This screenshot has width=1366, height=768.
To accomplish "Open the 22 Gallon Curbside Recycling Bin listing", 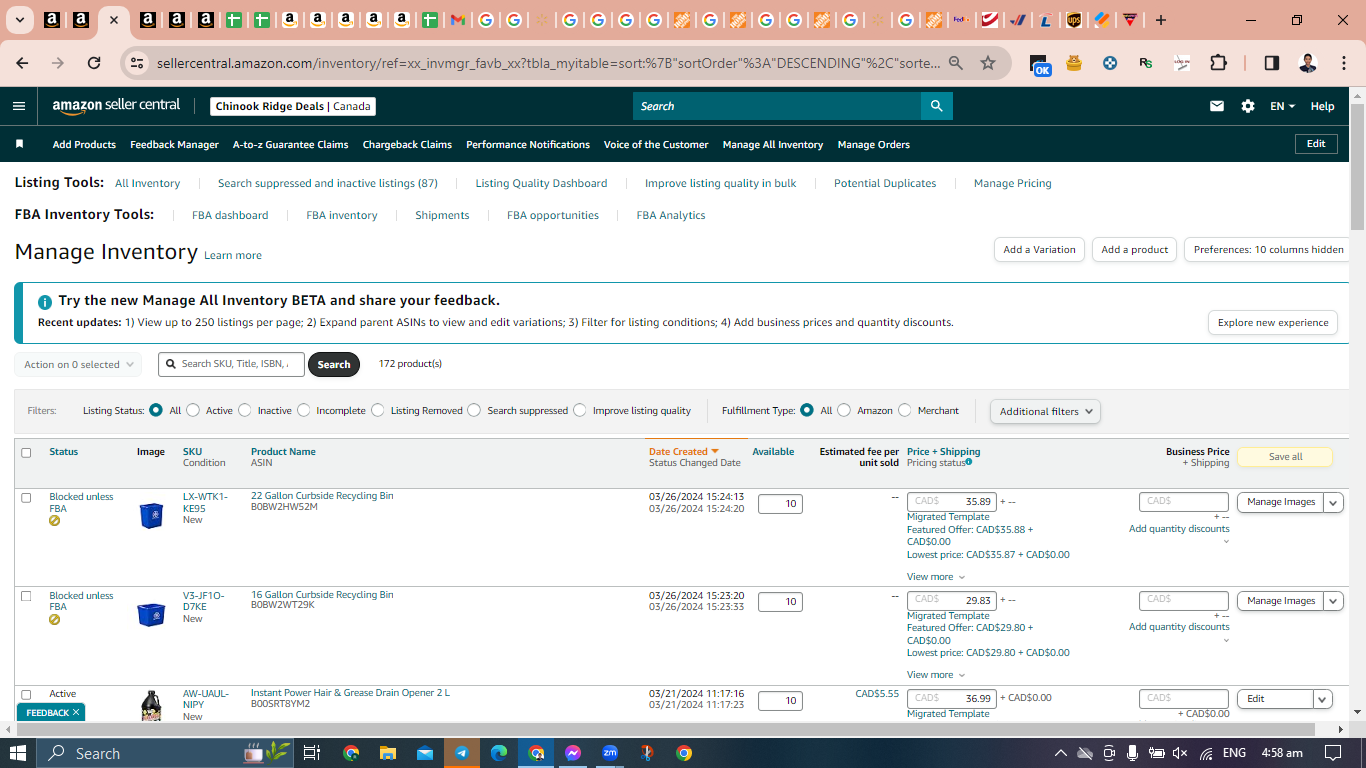I will click(322, 496).
